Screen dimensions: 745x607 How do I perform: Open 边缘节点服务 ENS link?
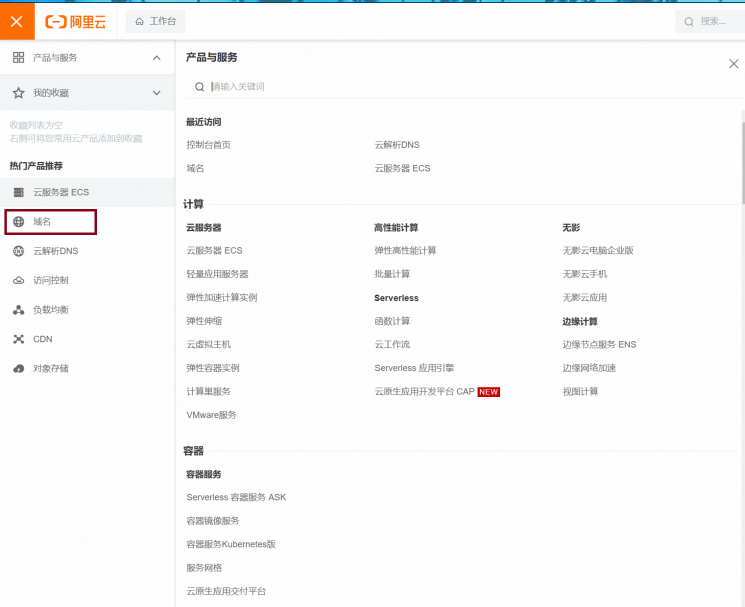[x=600, y=344]
